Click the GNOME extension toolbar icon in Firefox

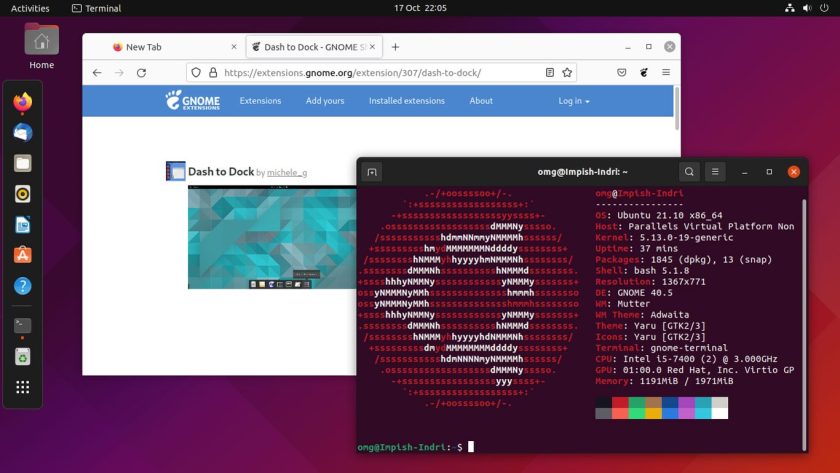[x=644, y=73]
